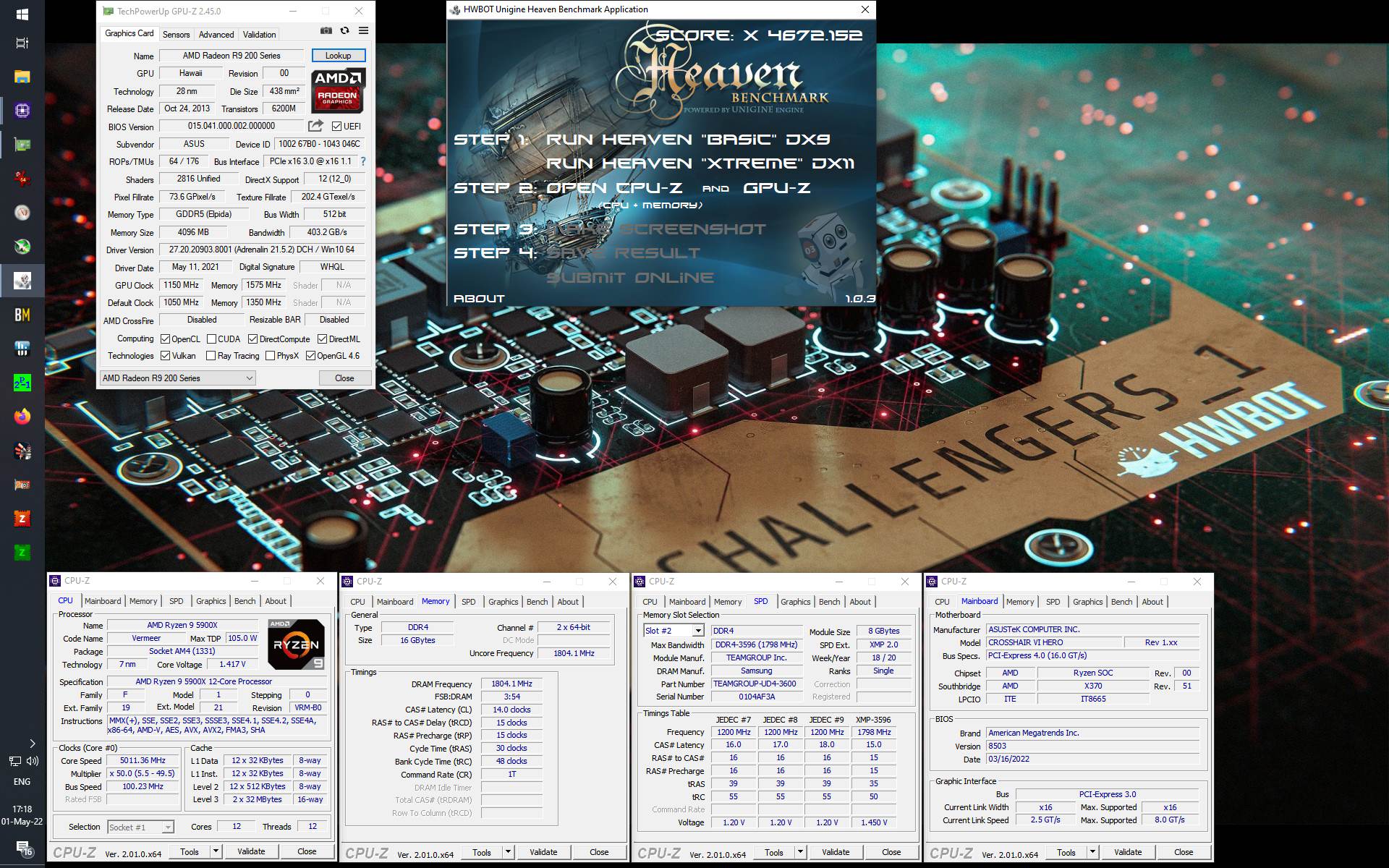Viewport: 1389px width, 868px height.
Task: Toggle the OpenCL checkbox
Action: click(x=165, y=339)
